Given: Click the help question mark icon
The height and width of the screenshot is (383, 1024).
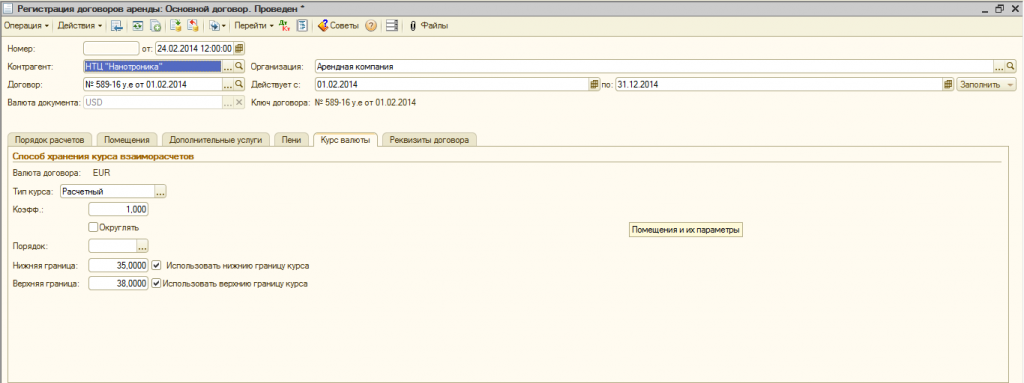Looking at the screenshot, I should (x=370, y=25).
